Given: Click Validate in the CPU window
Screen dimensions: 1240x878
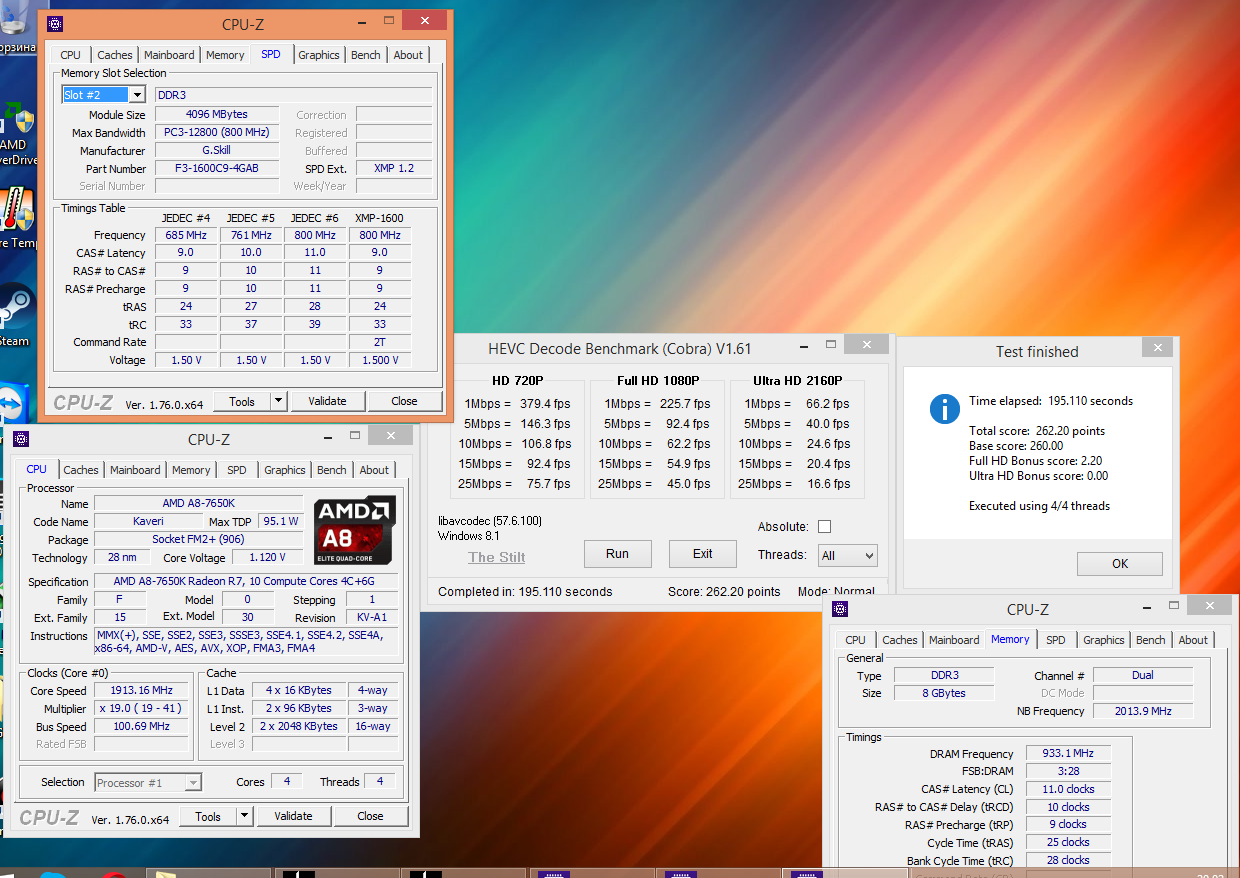Looking at the screenshot, I should tap(293, 816).
